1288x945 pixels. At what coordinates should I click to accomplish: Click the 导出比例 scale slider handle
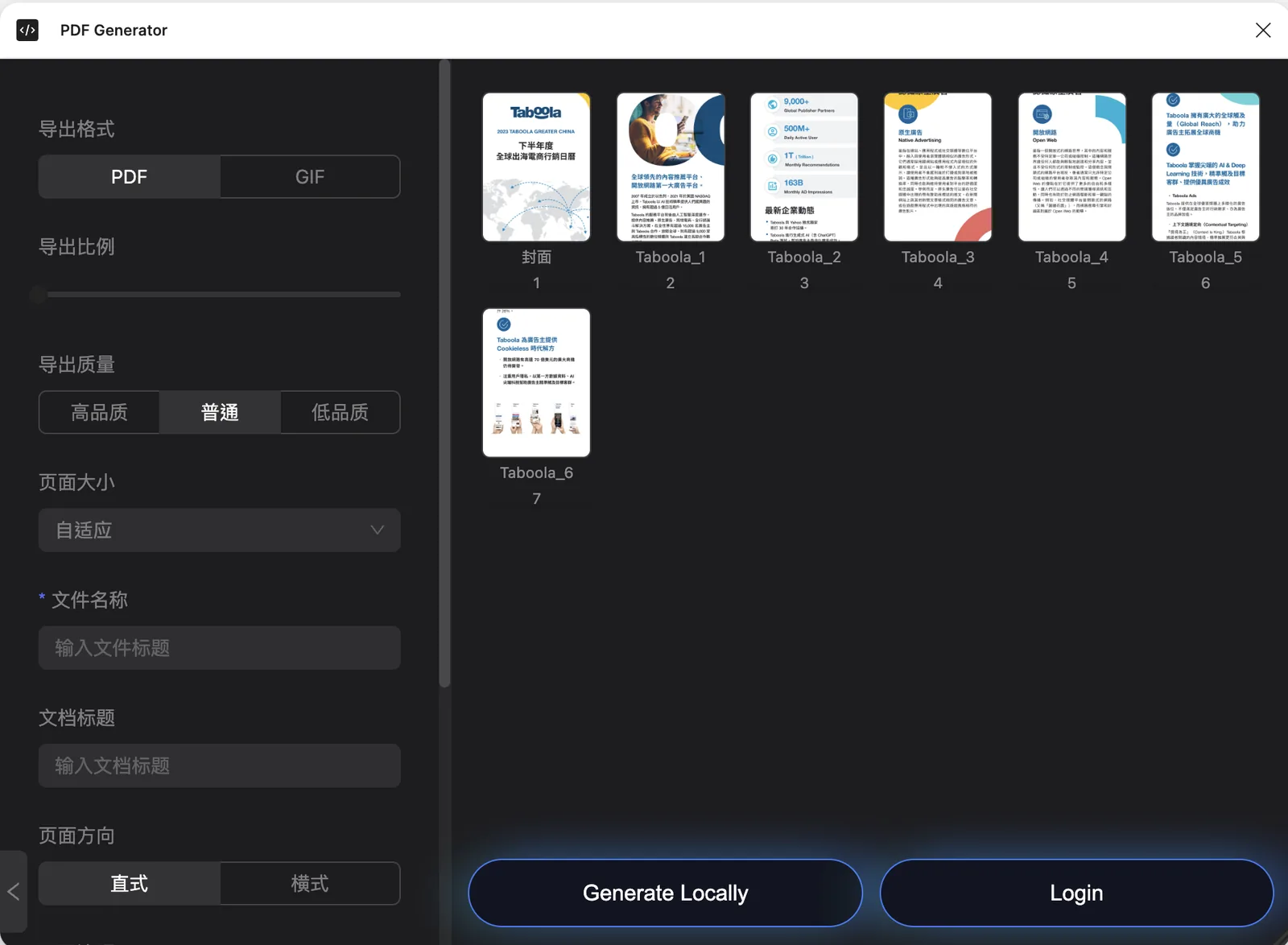[39, 295]
